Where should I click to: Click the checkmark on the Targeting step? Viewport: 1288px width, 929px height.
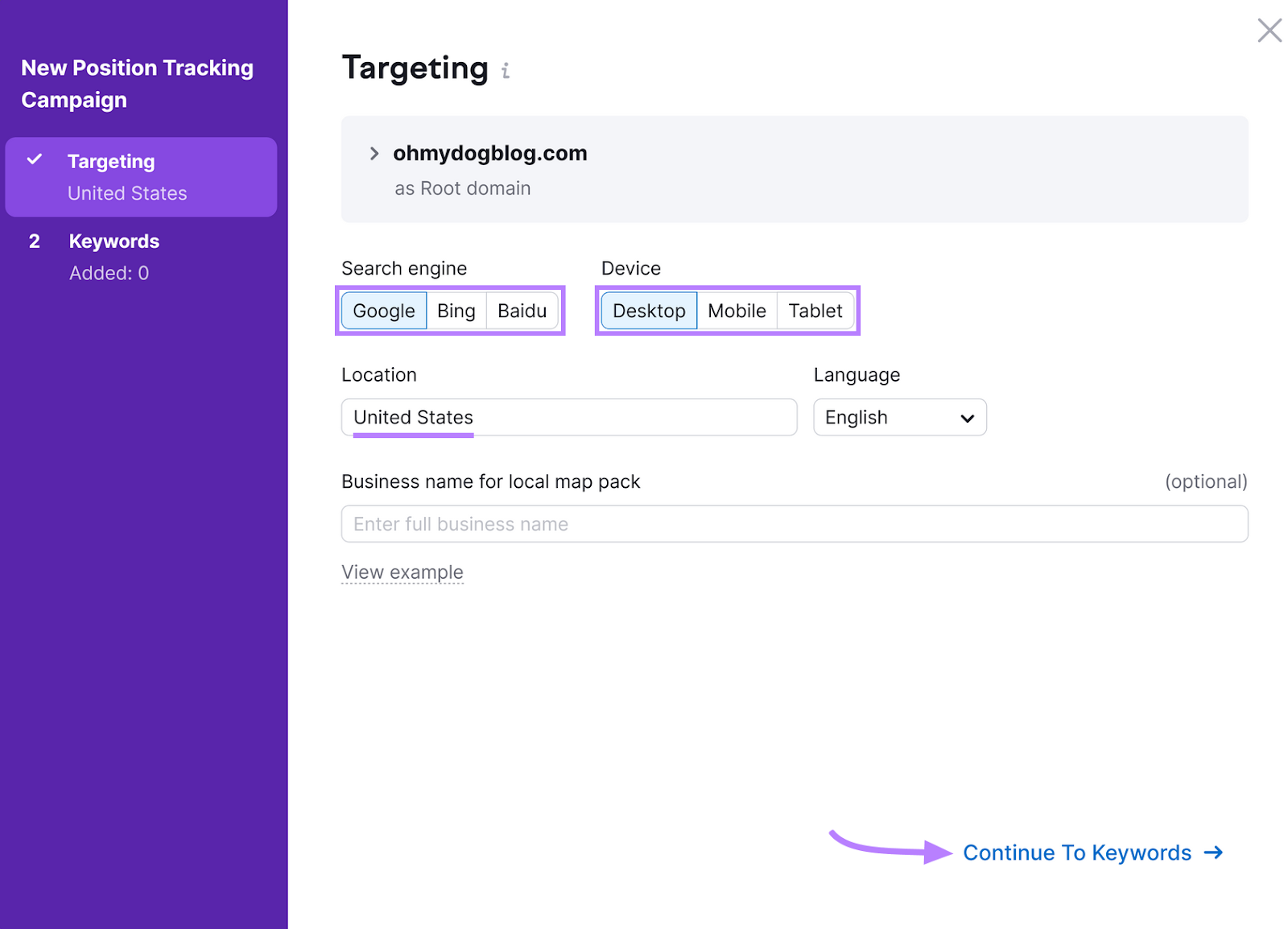(x=34, y=160)
